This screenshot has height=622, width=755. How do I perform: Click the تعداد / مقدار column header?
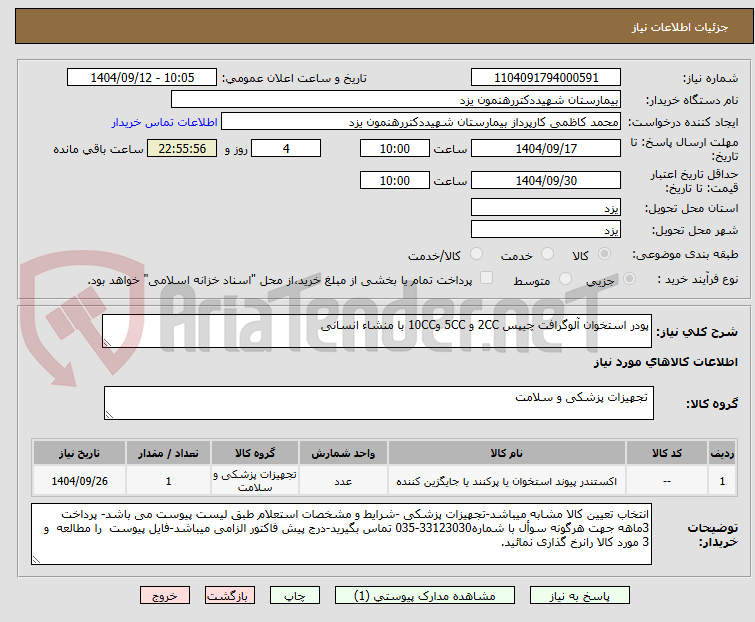[x=168, y=453]
